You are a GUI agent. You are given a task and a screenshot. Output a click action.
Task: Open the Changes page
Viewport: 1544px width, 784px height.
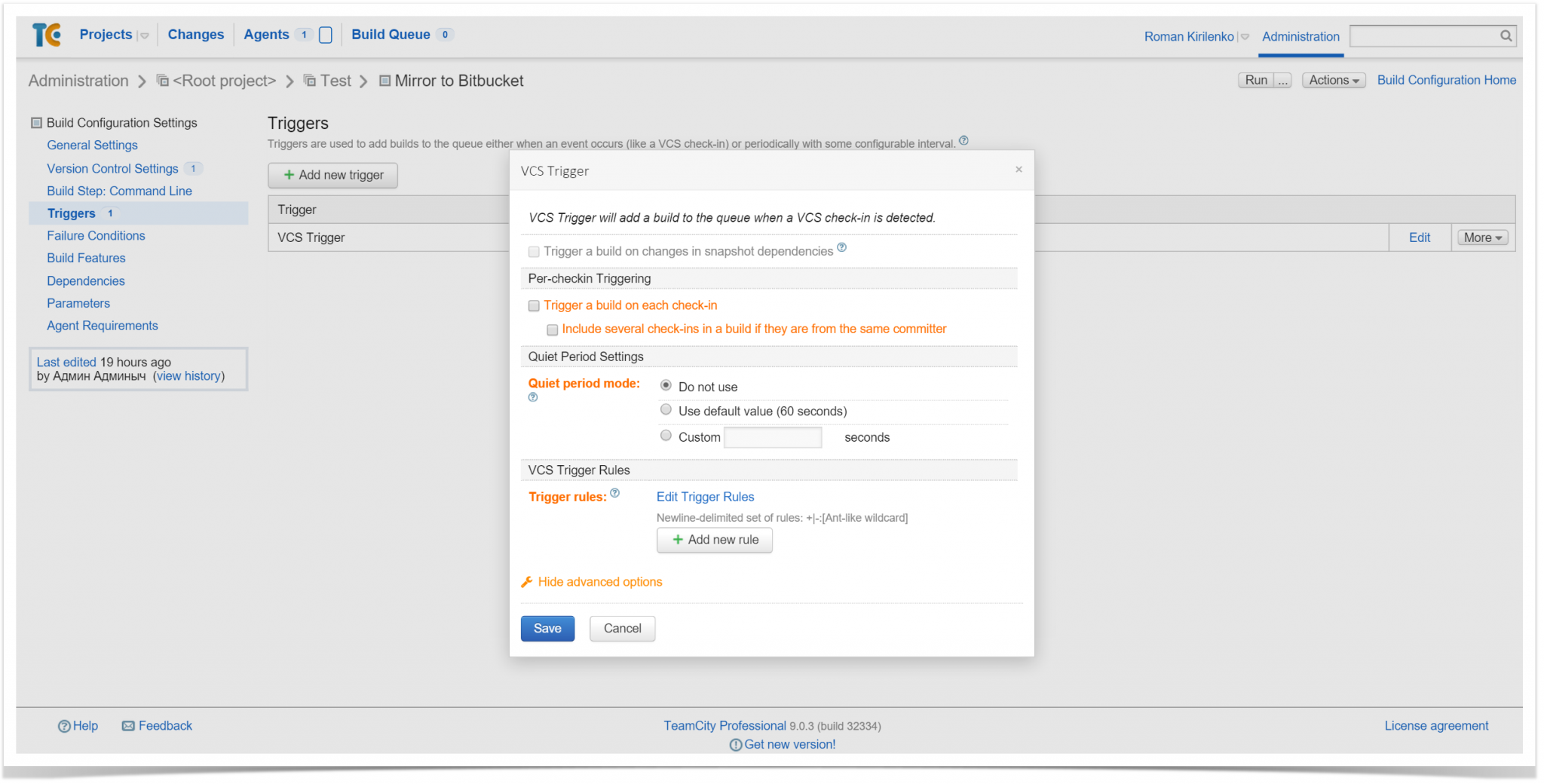coord(195,34)
